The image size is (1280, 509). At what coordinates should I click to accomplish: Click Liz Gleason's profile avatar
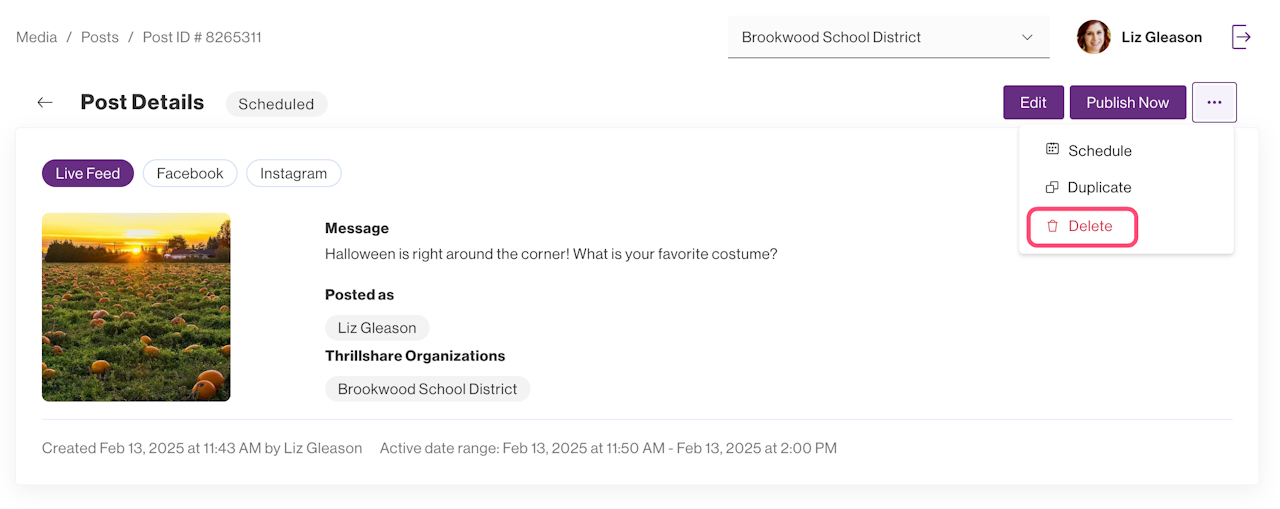point(1093,37)
